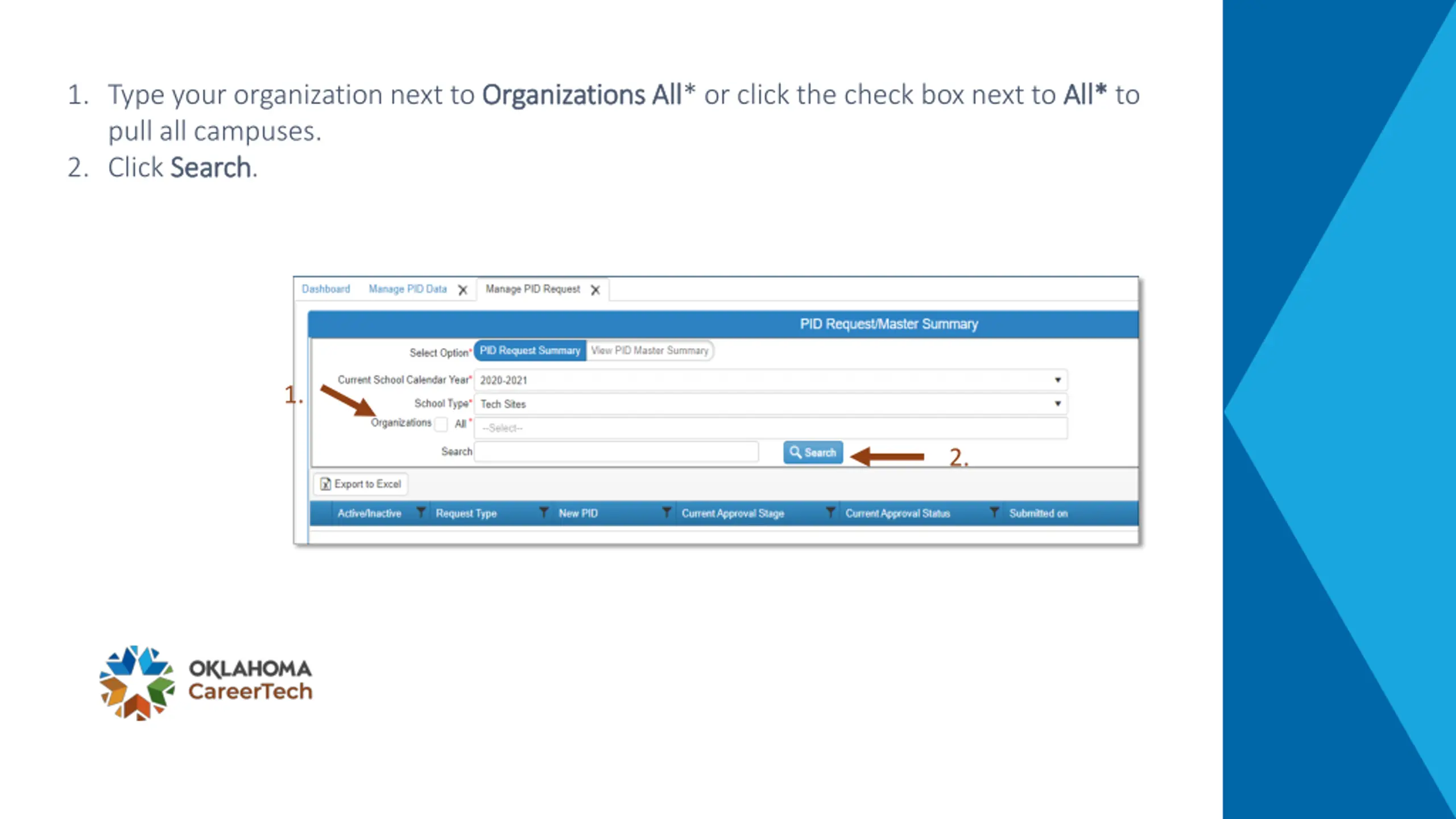Image resolution: width=1456 pixels, height=819 pixels.
Task: Open the Dashboard tab
Action: [x=326, y=289]
